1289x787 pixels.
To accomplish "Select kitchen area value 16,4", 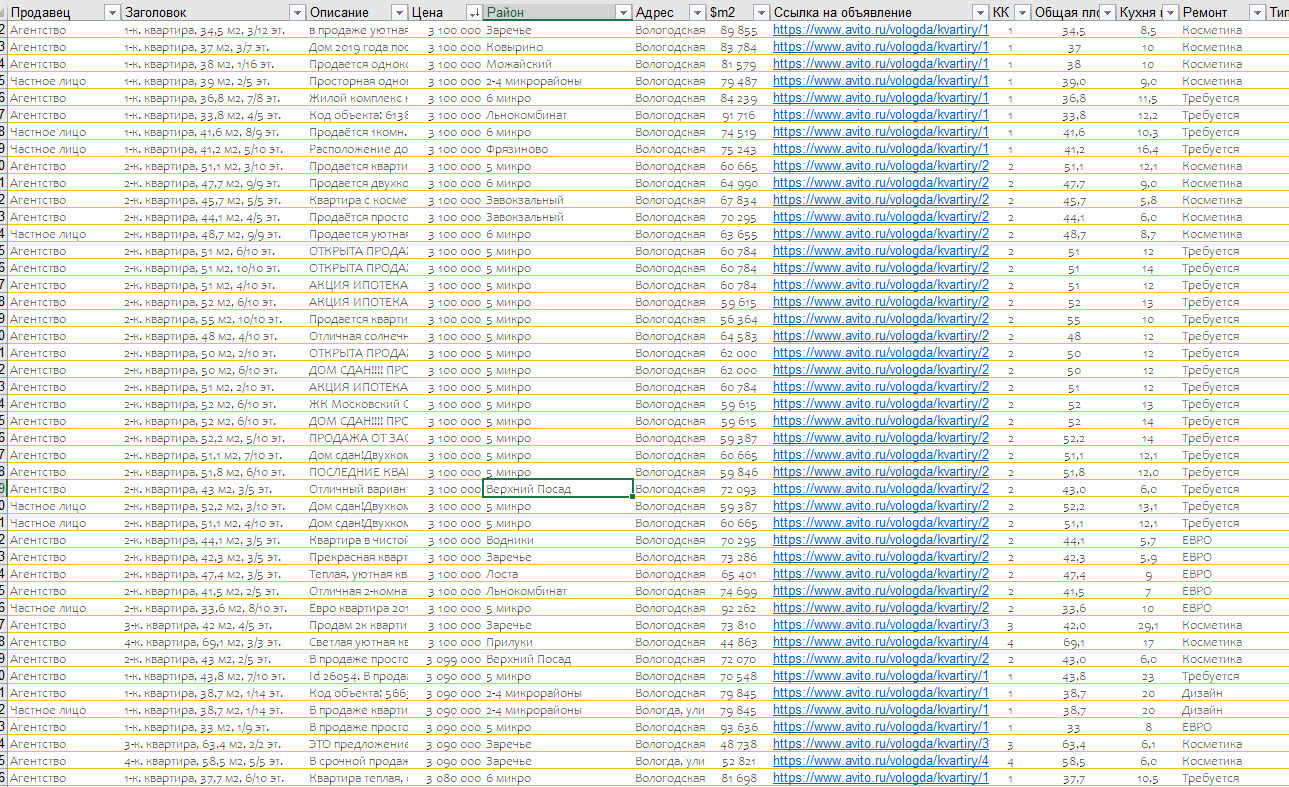I will (x=1148, y=149).
